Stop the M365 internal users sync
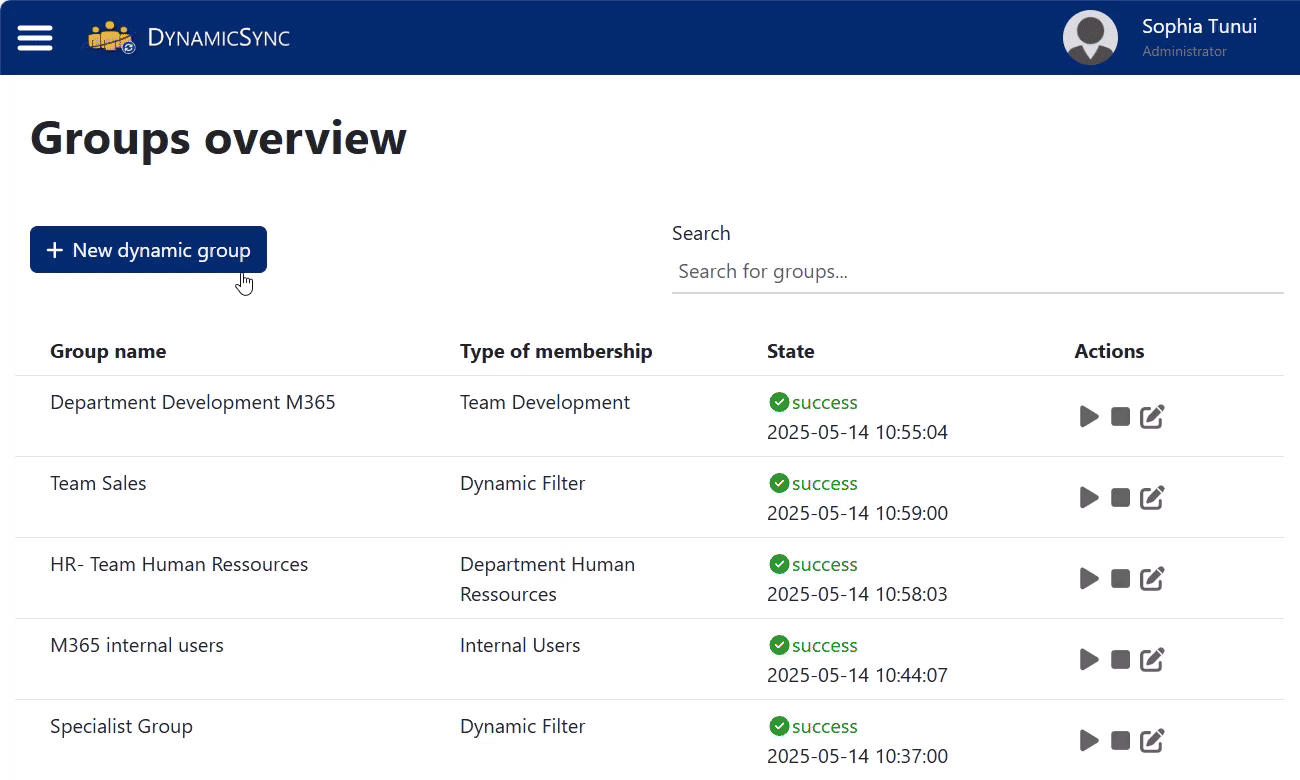The width and height of the screenshot is (1300, 780). 1120,659
